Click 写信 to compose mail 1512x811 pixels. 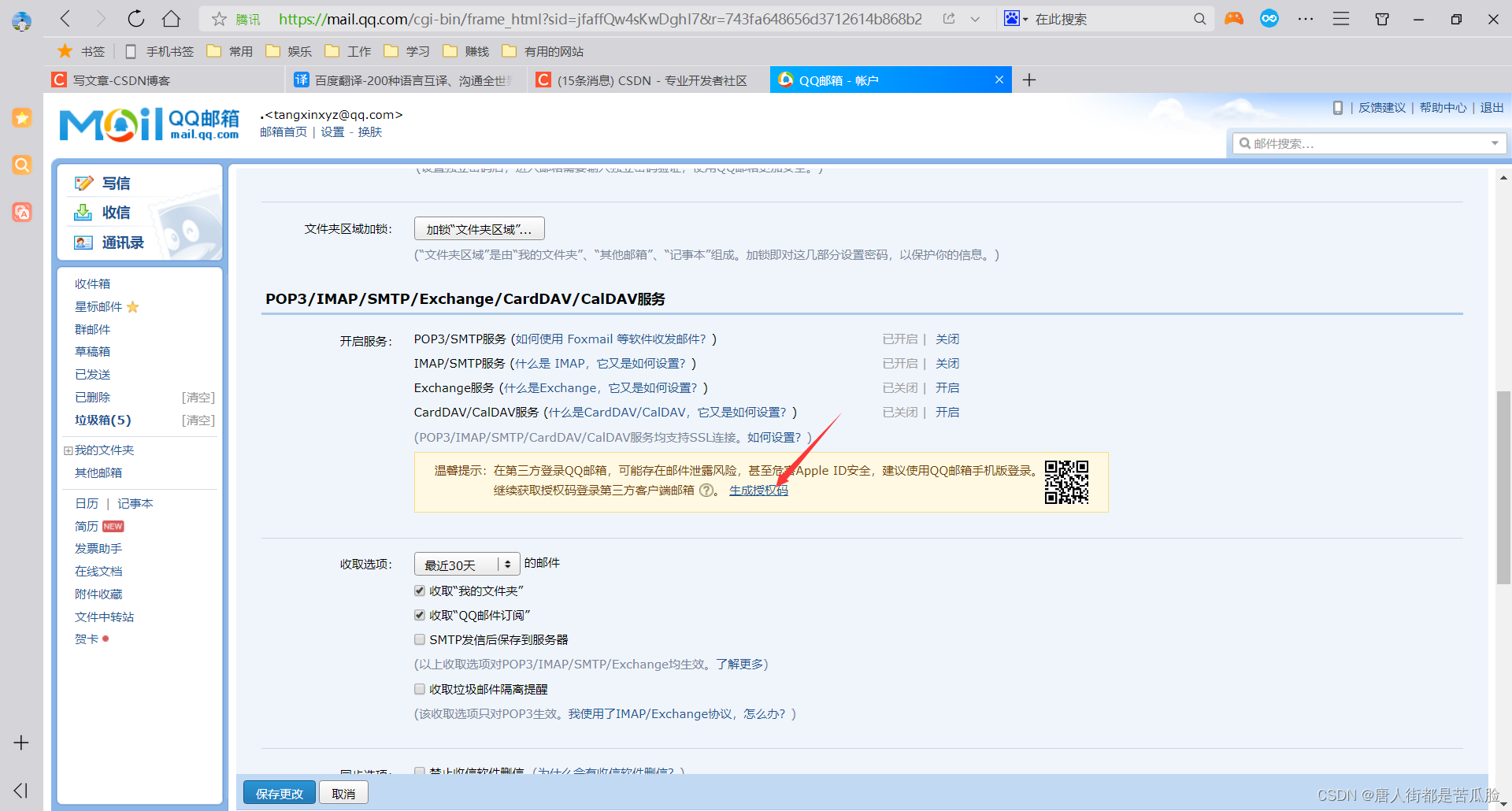click(x=116, y=183)
